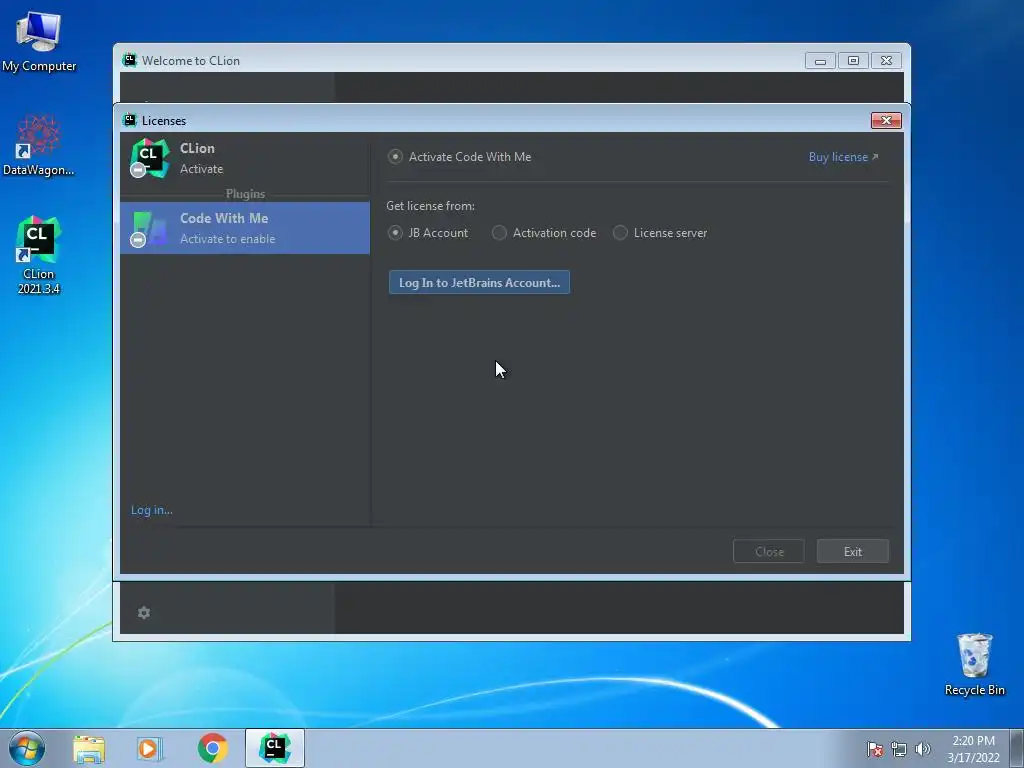This screenshot has height=768, width=1024.
Task: Open the Action Center flag in tray
Action: [874, 749]
